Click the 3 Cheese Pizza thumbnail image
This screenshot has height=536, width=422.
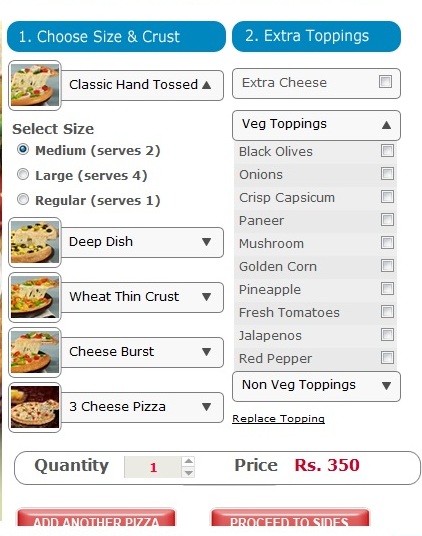coord(35,407)
